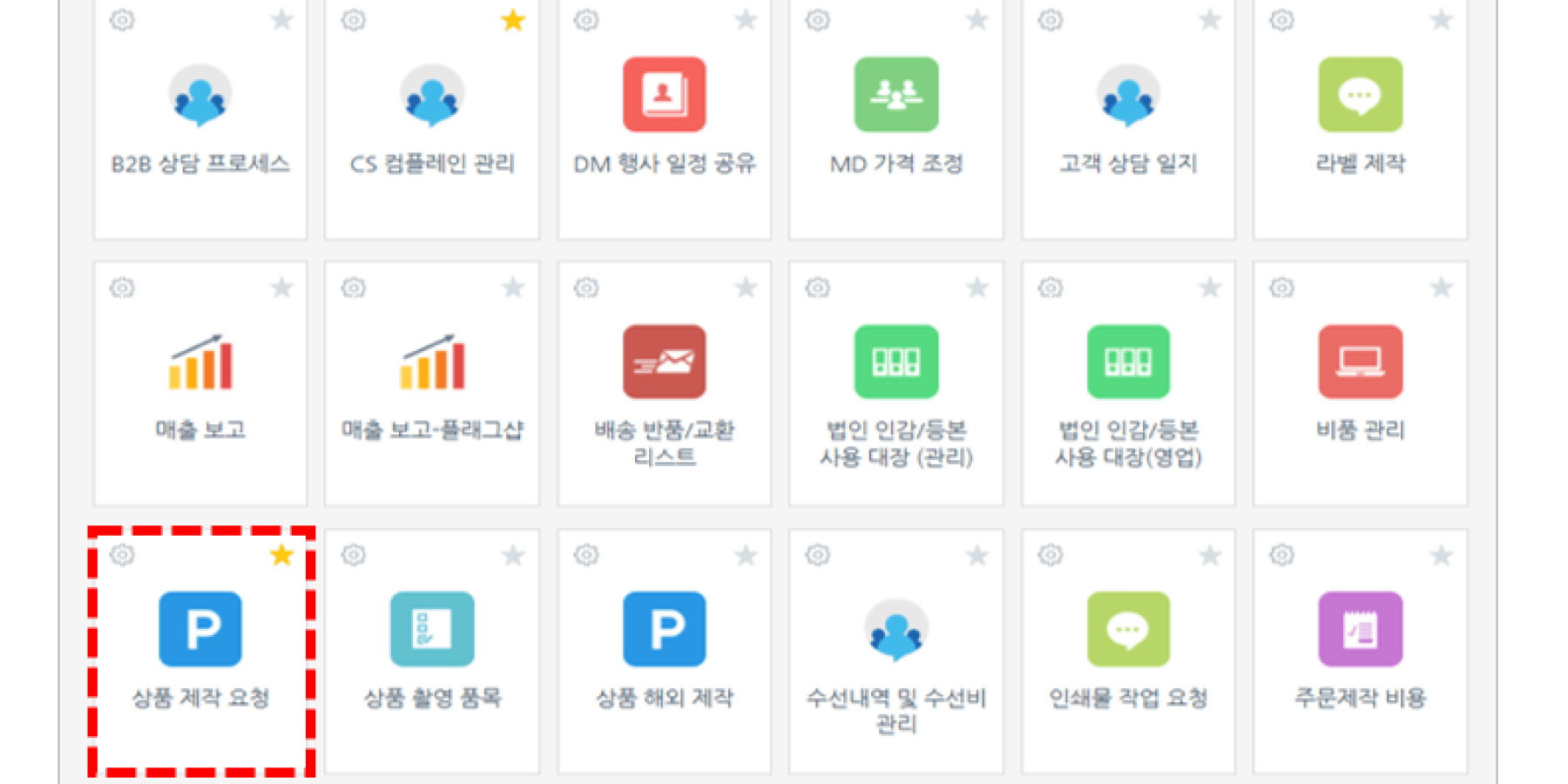The height and width of the screenshot is (784, 1568).
Task: Open the B2B 상담 프로세스 app icon
Action: tap(200, 95)
